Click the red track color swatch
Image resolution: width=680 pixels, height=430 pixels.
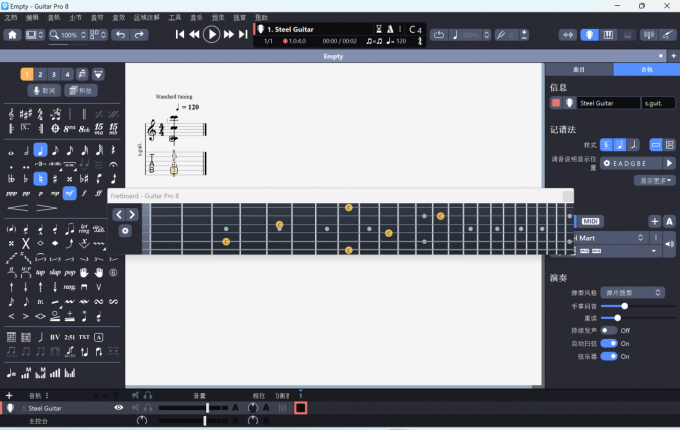click(x=556, y=103)
